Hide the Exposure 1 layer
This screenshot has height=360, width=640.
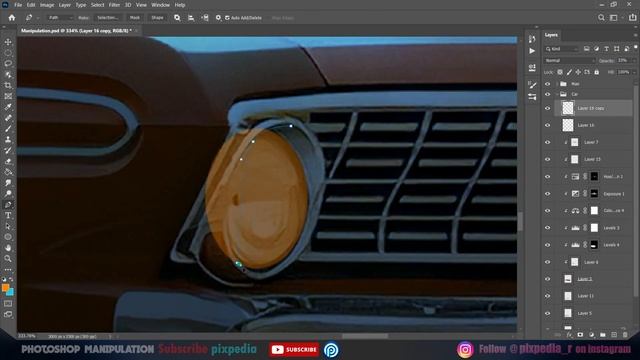click(548, 193)
